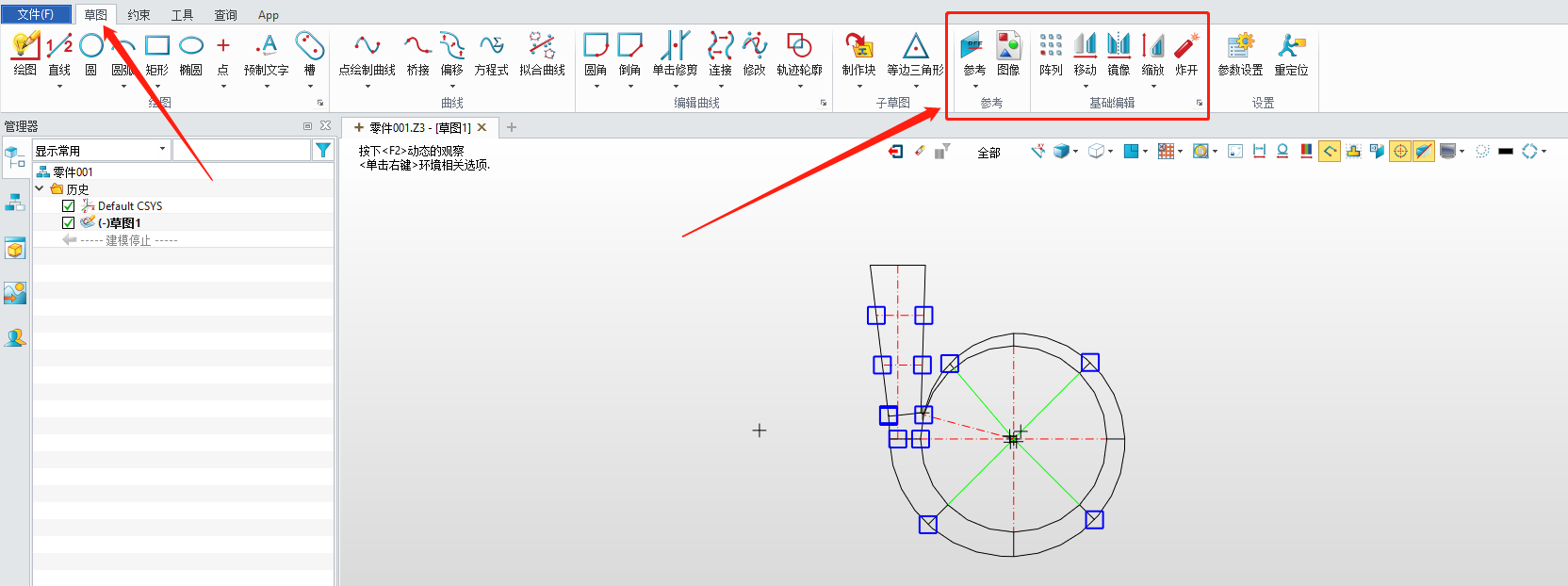This screenshot has height=586, width=1568.
Task: Open the 文件(F) menu
Action: click(x=36, y=14)
